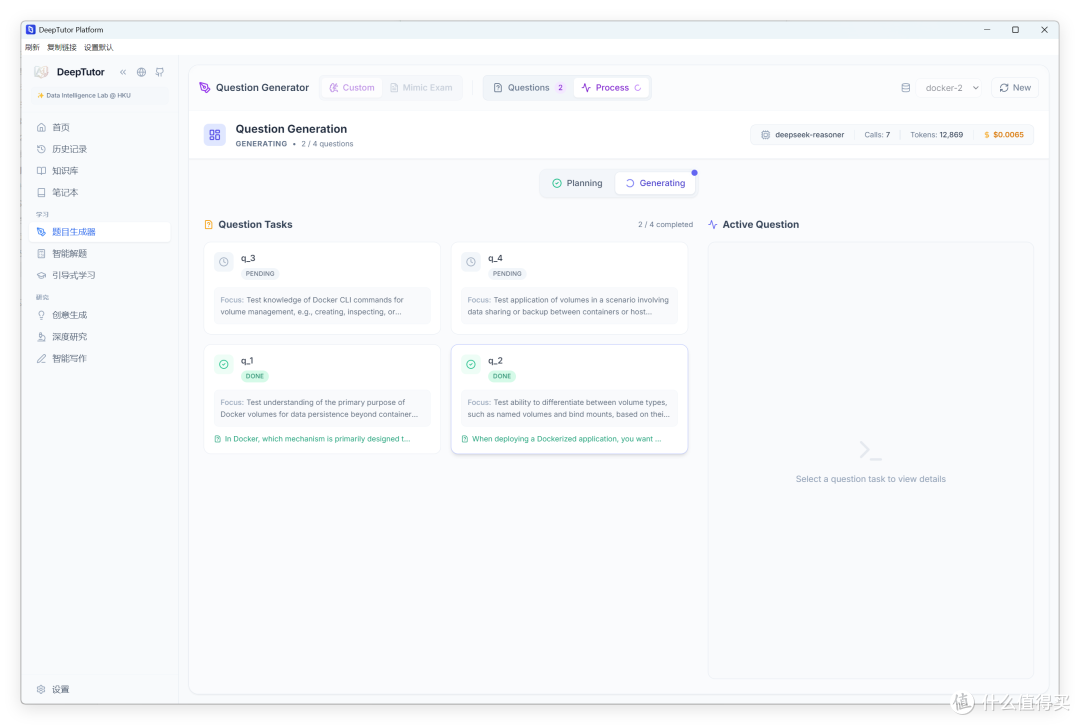
Task: Open 知识库 knowledge base in sidebar
Action: coord(101,171)
